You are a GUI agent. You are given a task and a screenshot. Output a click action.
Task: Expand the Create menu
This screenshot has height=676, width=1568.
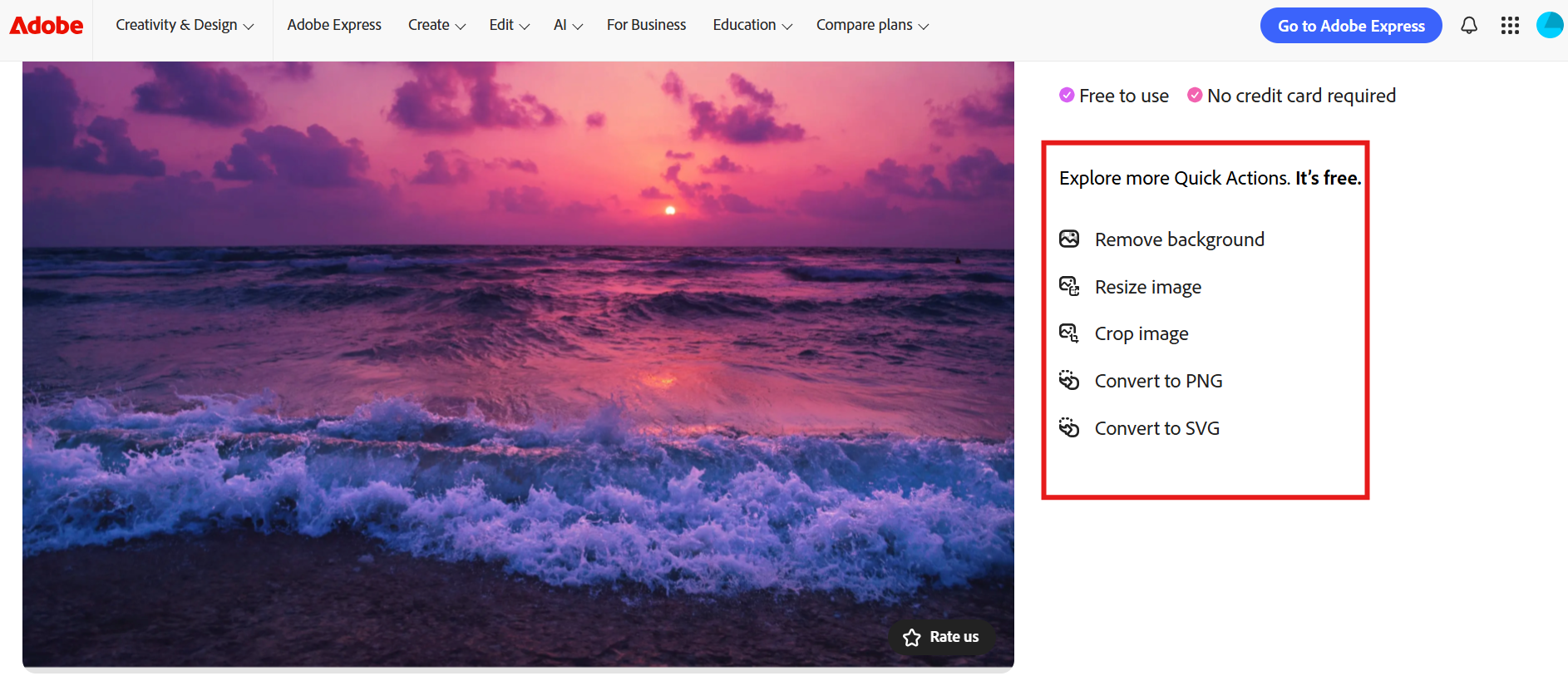(436, 26)
